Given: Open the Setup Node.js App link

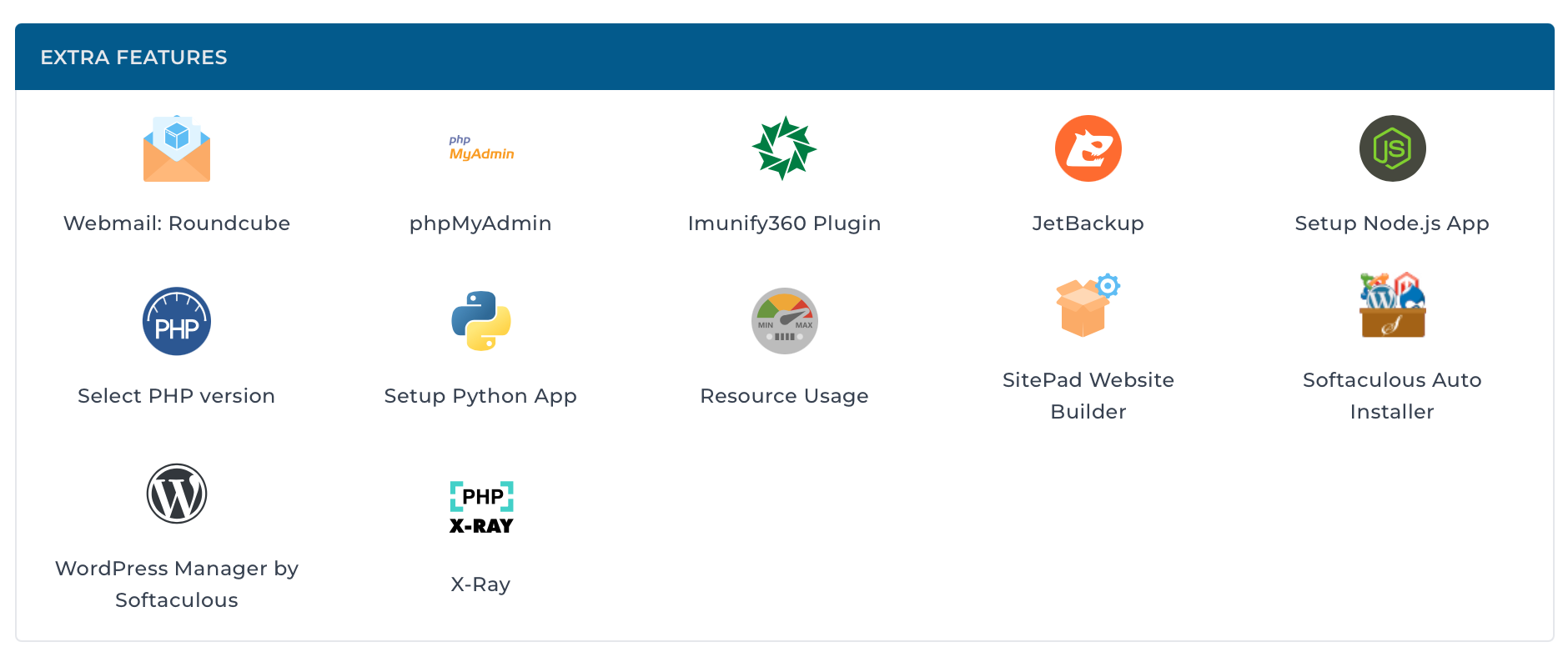Looking at the screenshot, I should (1392, 223).
